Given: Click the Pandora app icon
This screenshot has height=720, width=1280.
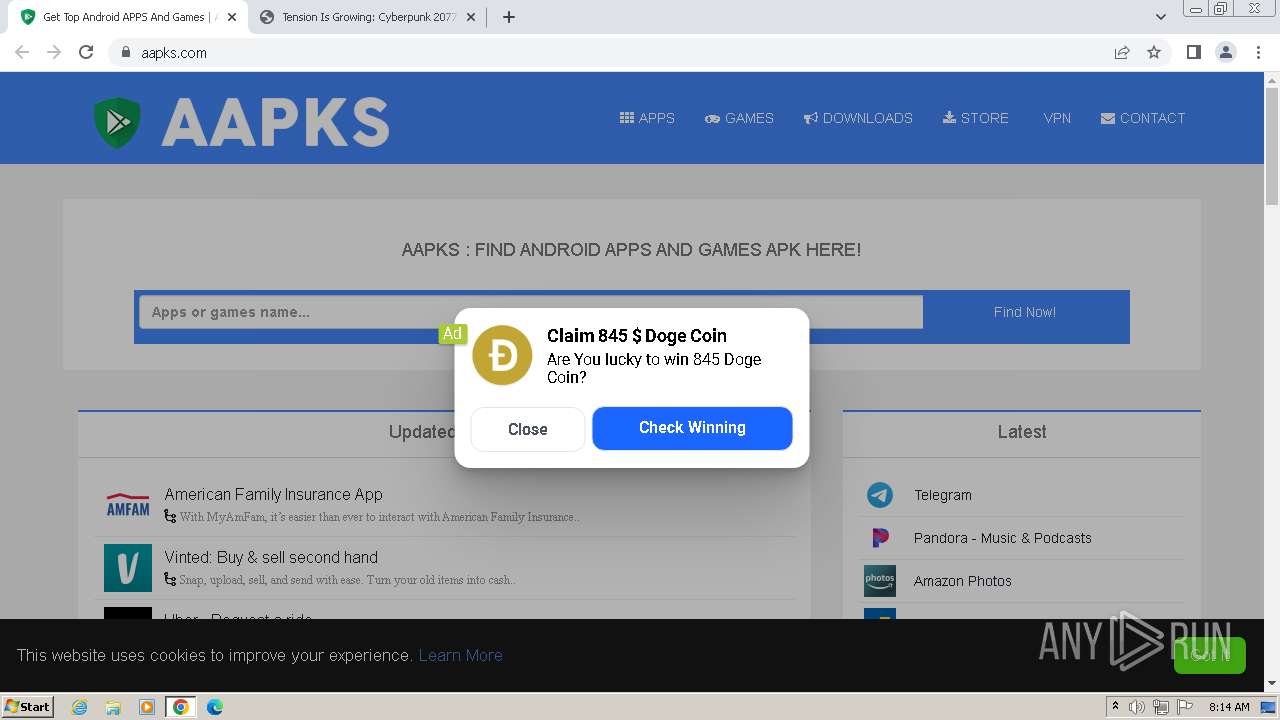Looking at the screenshot, I should [x=880, y=538].
